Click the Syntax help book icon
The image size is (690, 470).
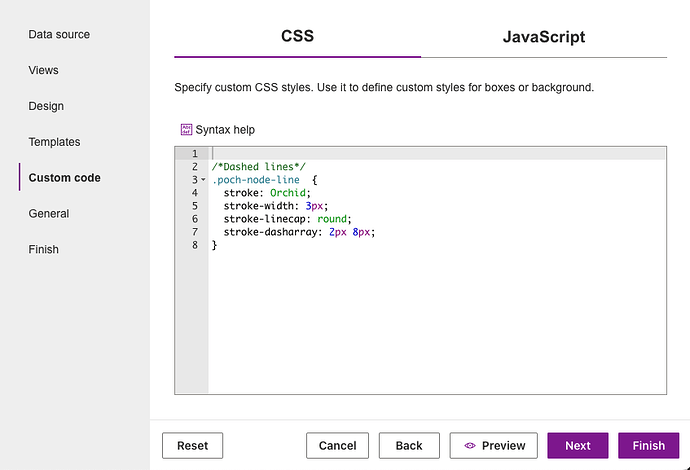[186, 129]
